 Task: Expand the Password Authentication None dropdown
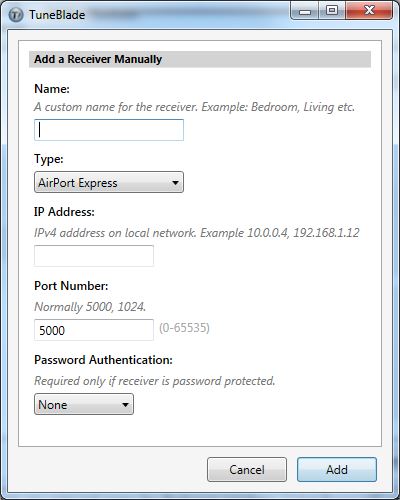point(84,404)
